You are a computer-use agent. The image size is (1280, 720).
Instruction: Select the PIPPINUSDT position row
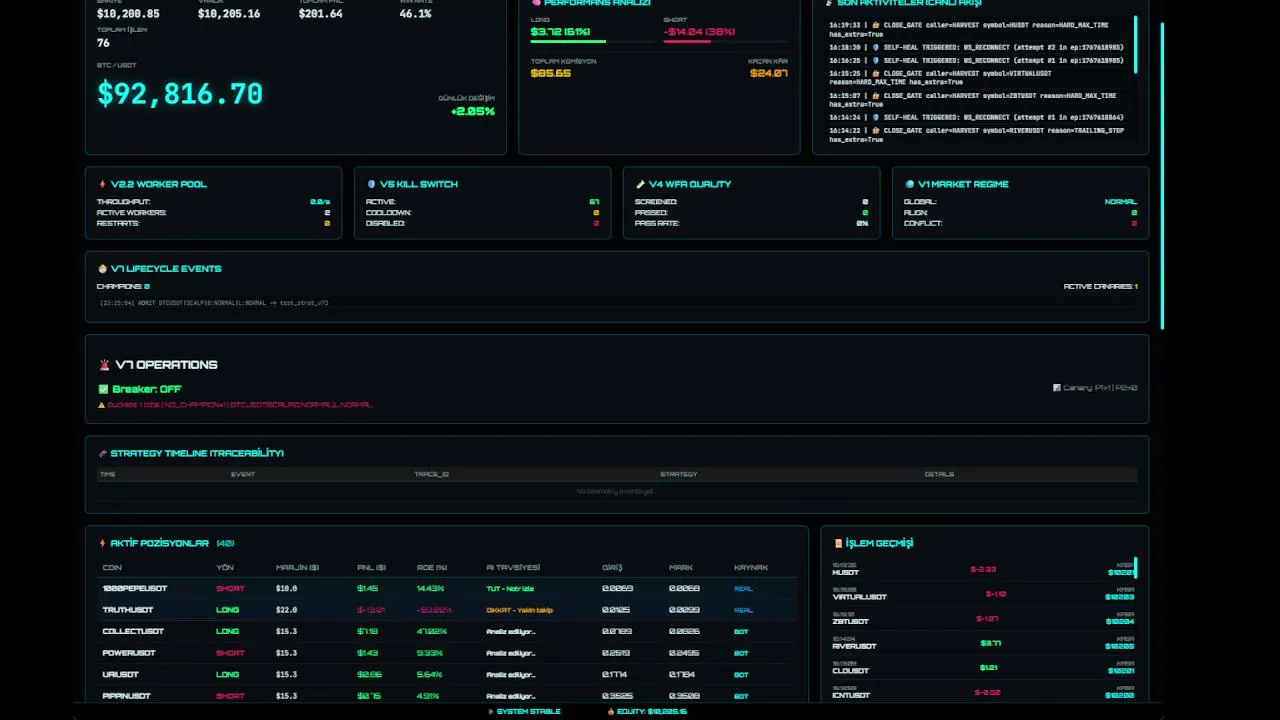pos(447,696)
